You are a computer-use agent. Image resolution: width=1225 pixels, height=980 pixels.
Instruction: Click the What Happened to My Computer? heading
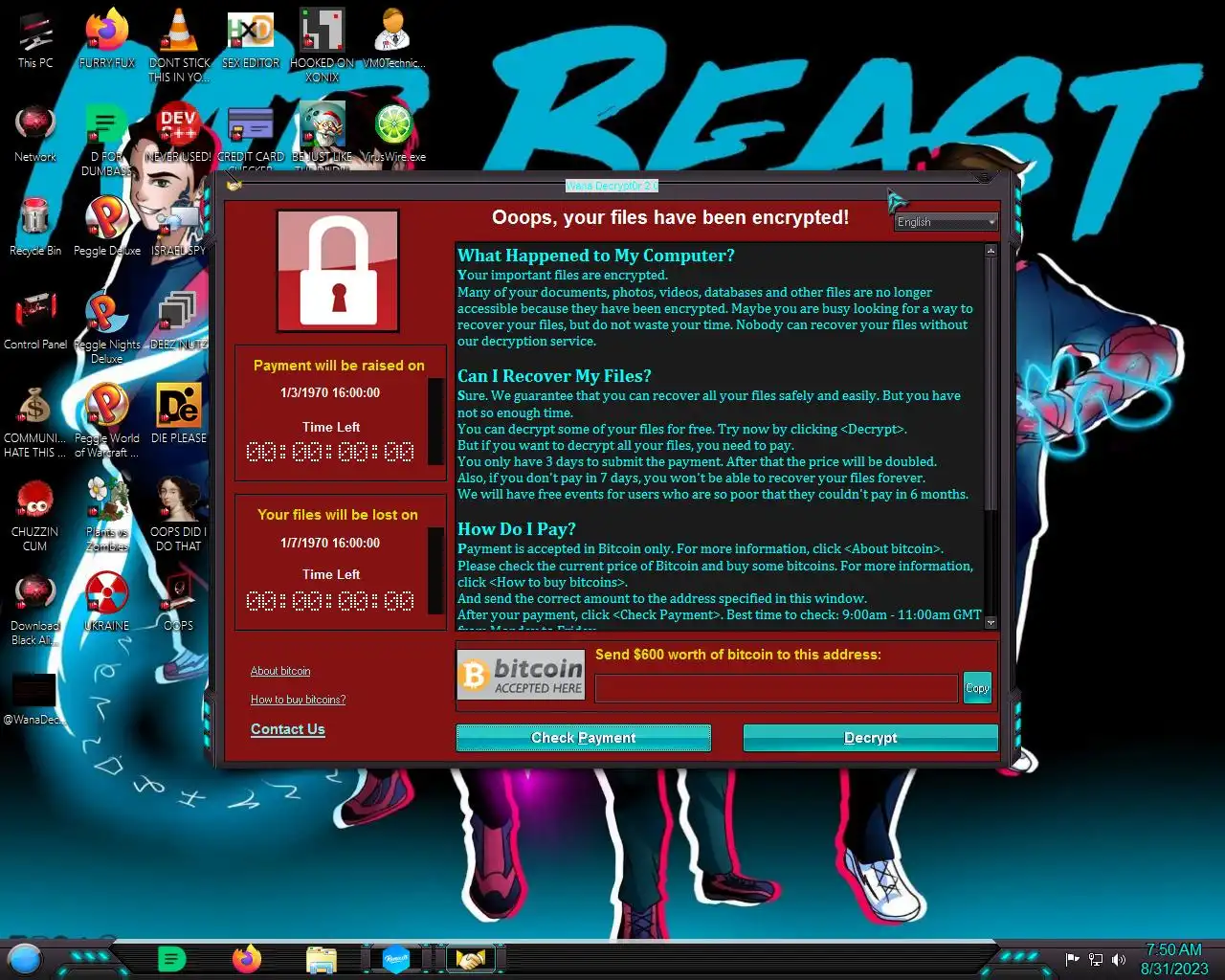pos(596,256)
